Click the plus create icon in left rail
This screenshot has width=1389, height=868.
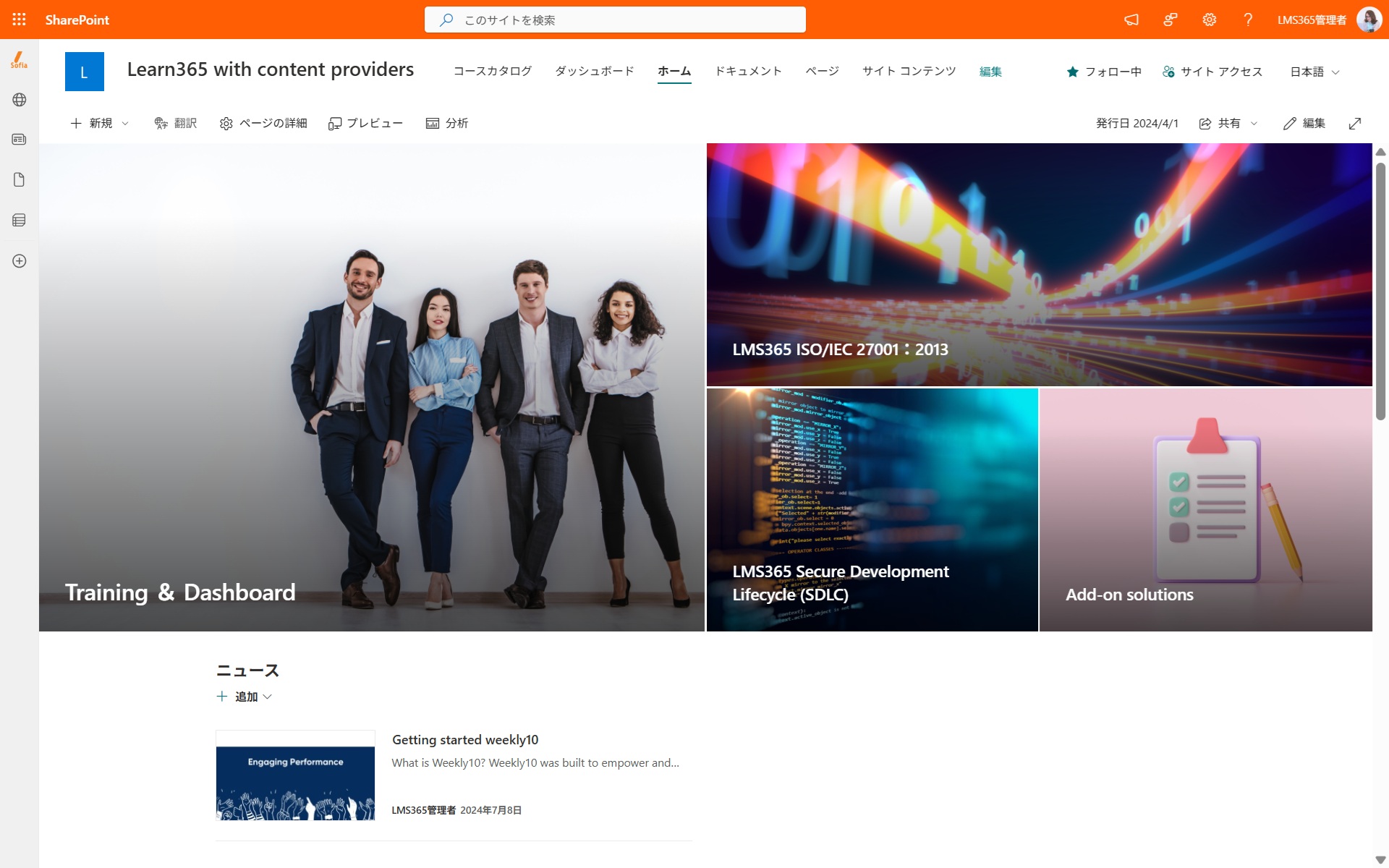(x=20, y=261)
